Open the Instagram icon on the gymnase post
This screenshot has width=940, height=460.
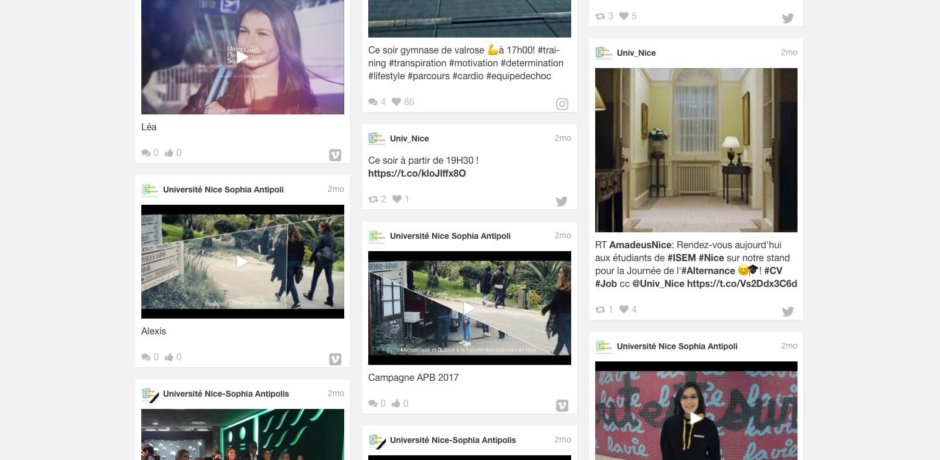tap(562, 103)
